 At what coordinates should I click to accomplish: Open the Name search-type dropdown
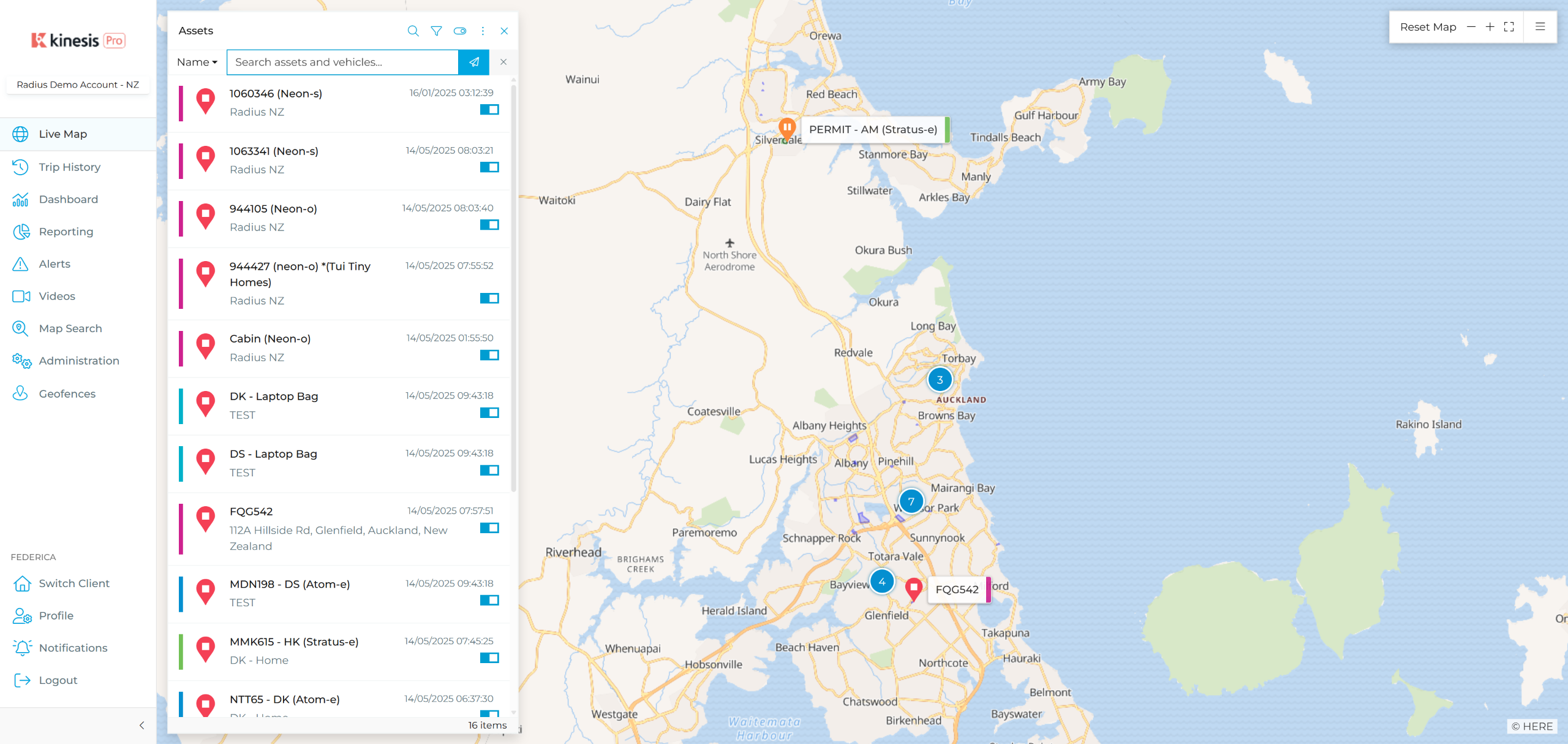197,62
